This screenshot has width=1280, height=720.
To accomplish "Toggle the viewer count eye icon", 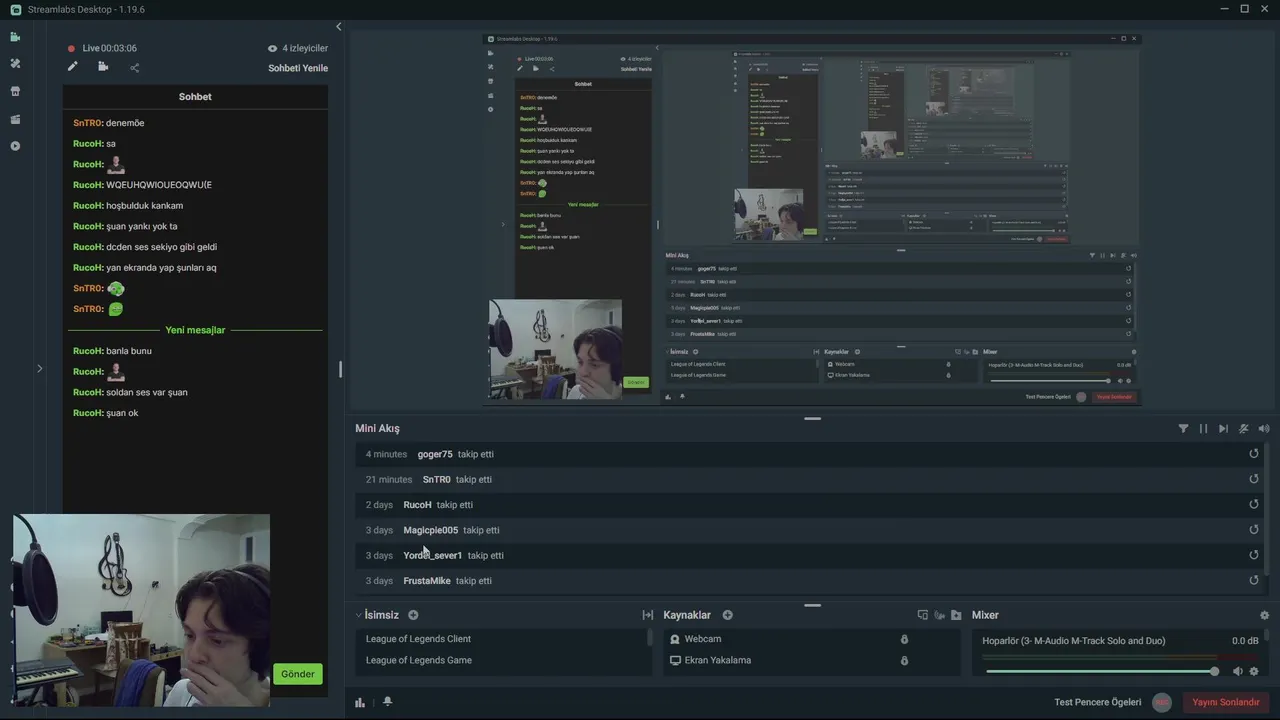I will [272, 48].
